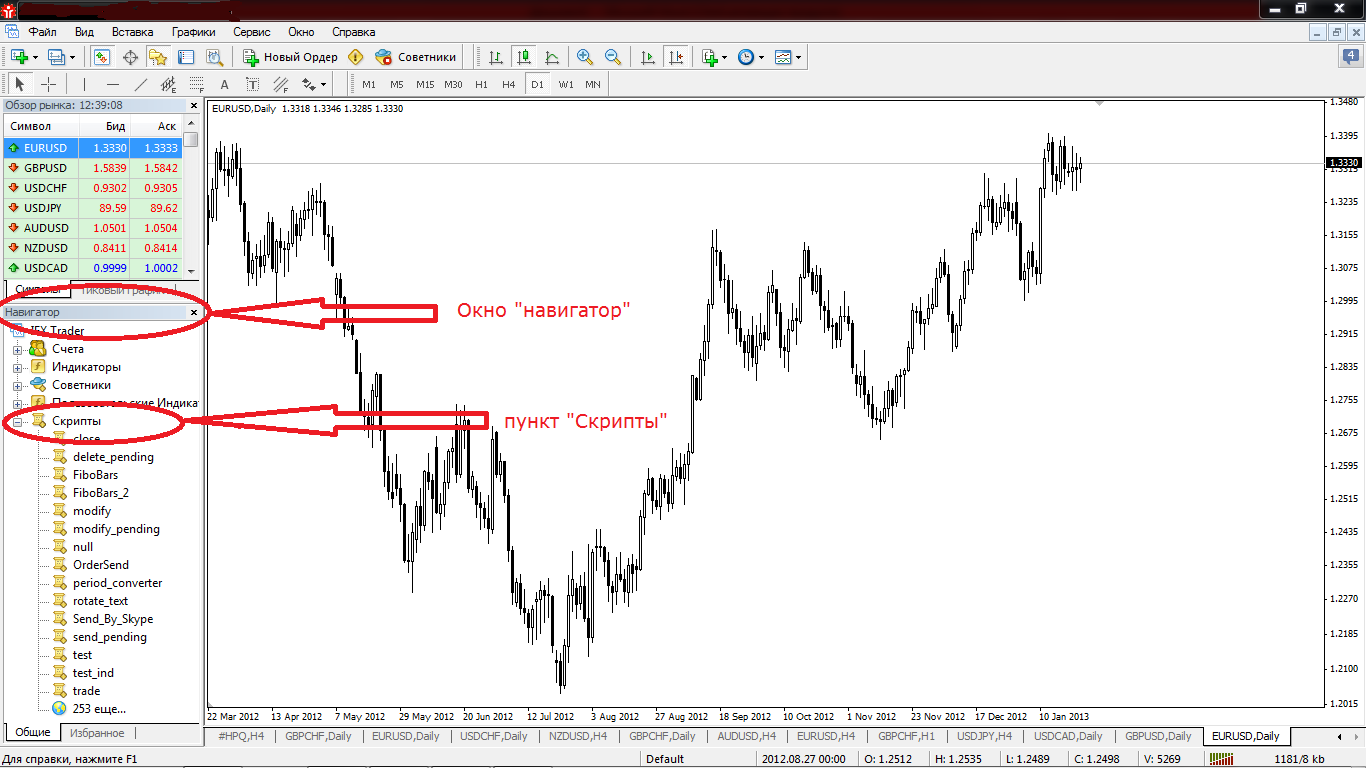Zoom in the chart with magnifier plus
The image size is (1366, 768).
click(585, 57)
